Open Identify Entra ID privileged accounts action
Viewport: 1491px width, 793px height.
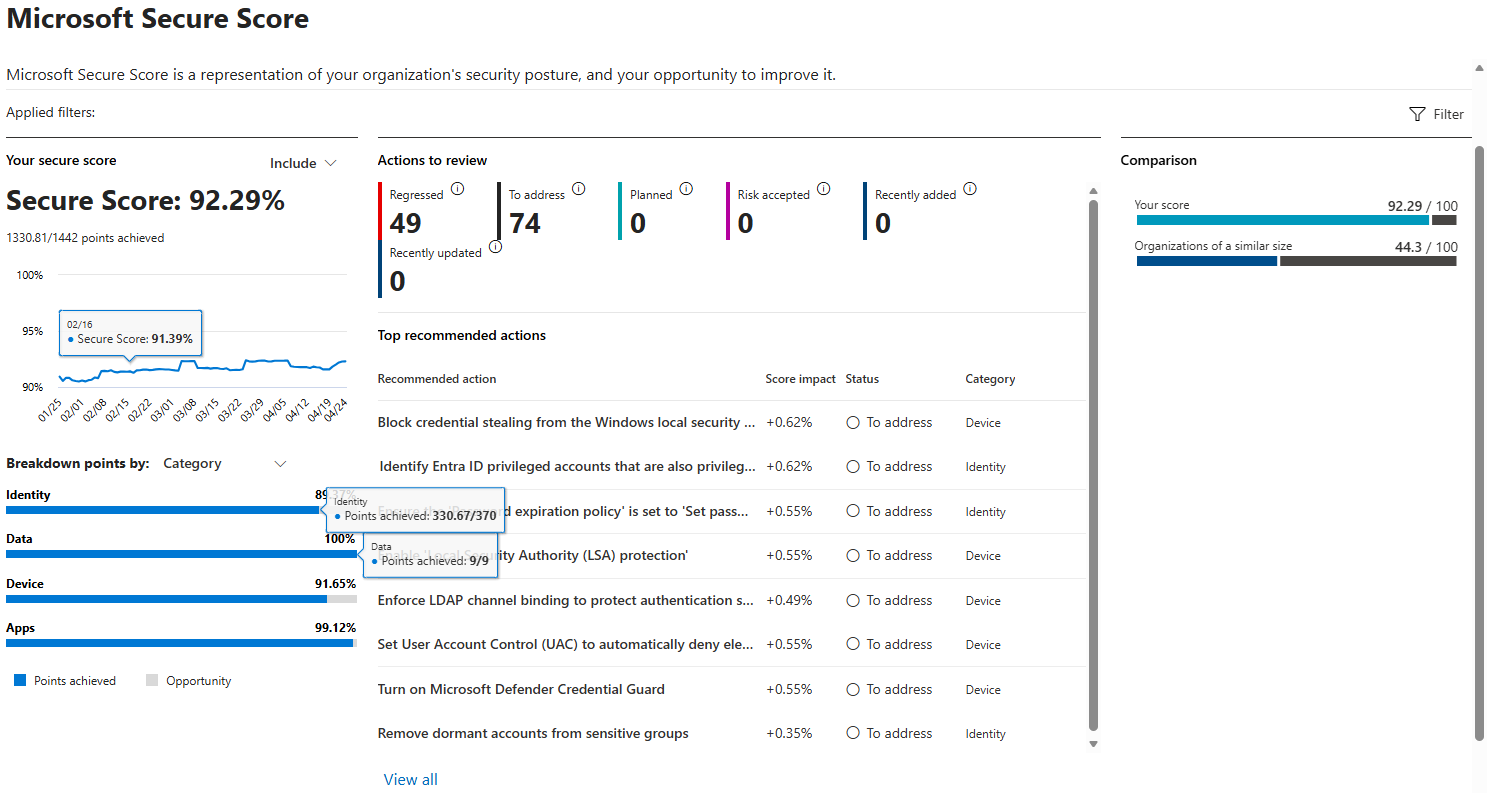(x=568, y=467)
